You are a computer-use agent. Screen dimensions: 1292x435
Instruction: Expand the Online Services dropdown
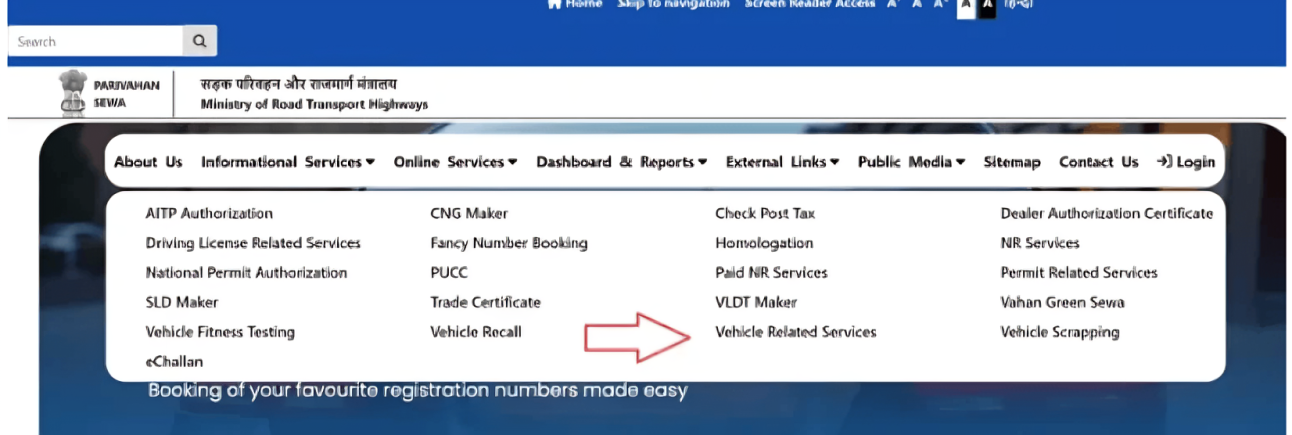tap(455, 162)
